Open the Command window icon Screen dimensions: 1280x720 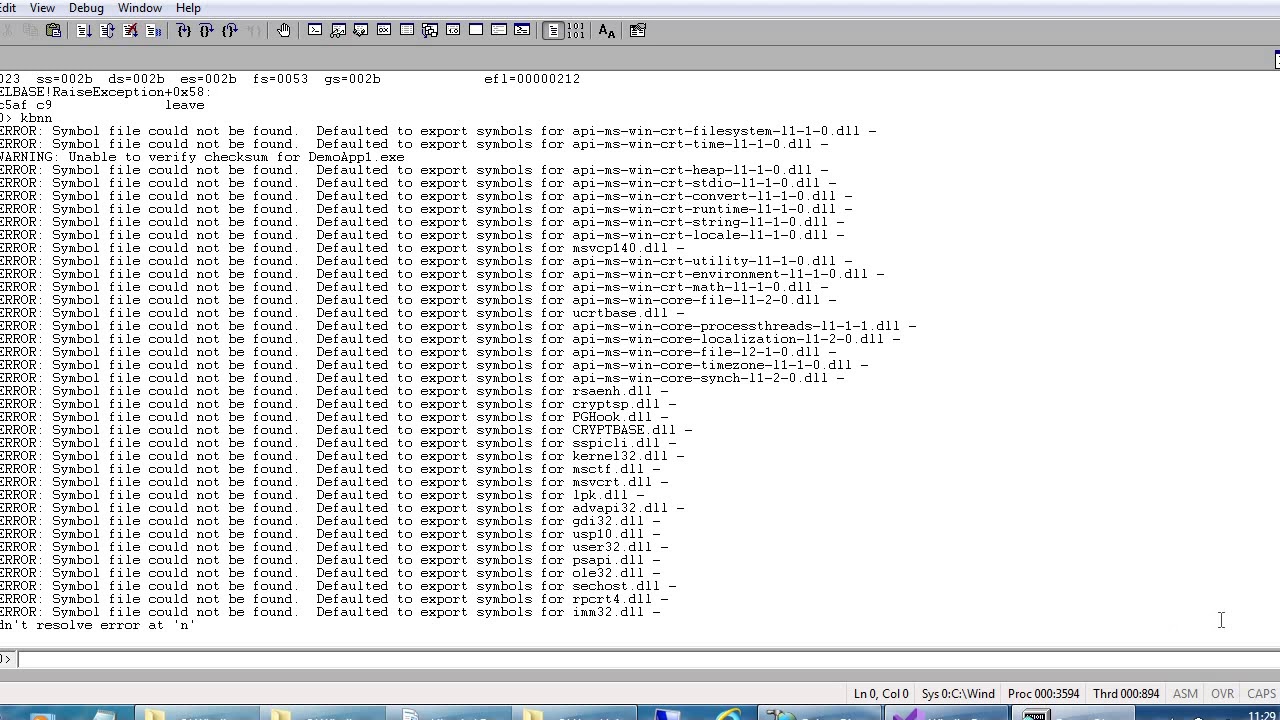click(315, 31)
